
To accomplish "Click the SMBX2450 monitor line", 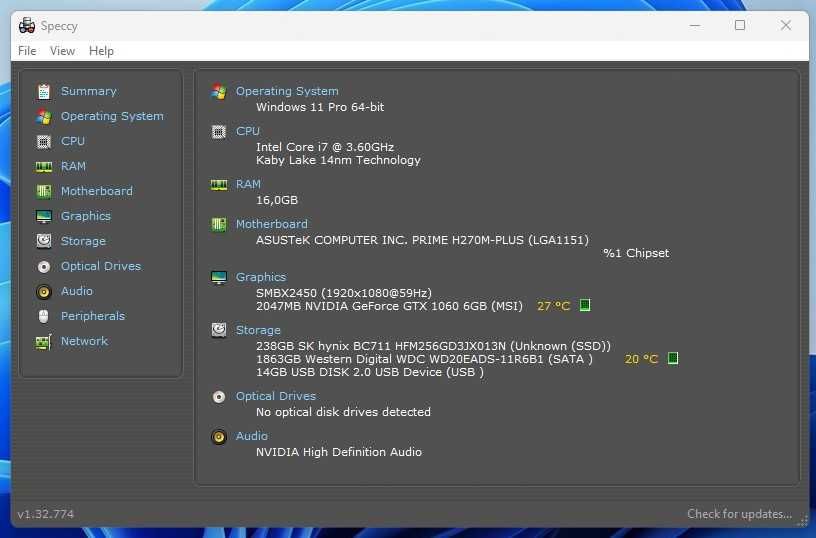I will click(x=343, y=293).
